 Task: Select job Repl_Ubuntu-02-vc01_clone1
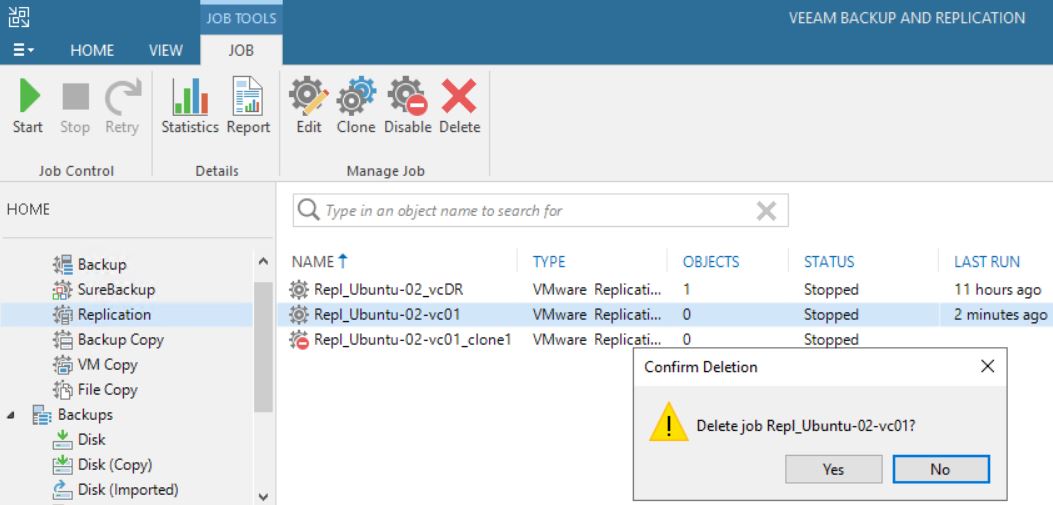tap(412, 340)
